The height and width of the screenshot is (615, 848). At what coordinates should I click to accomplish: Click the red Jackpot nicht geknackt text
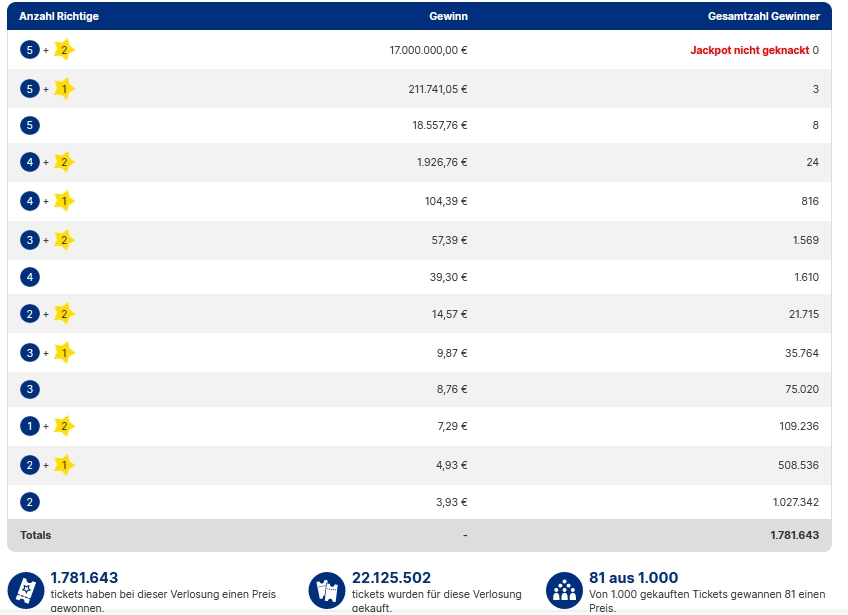750,50
